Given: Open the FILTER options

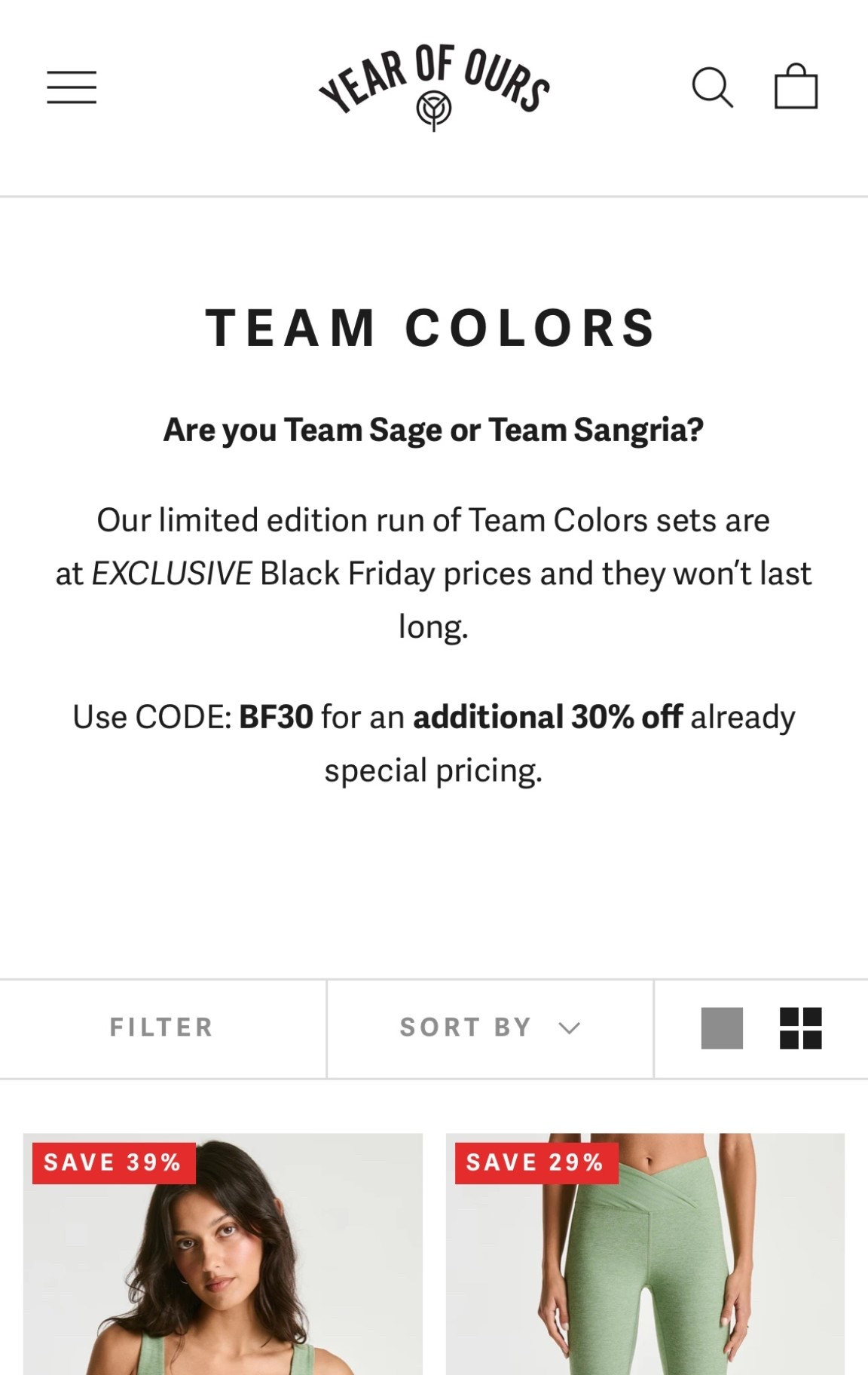Looking at the screenshot, I should (x=162, y=1027).
